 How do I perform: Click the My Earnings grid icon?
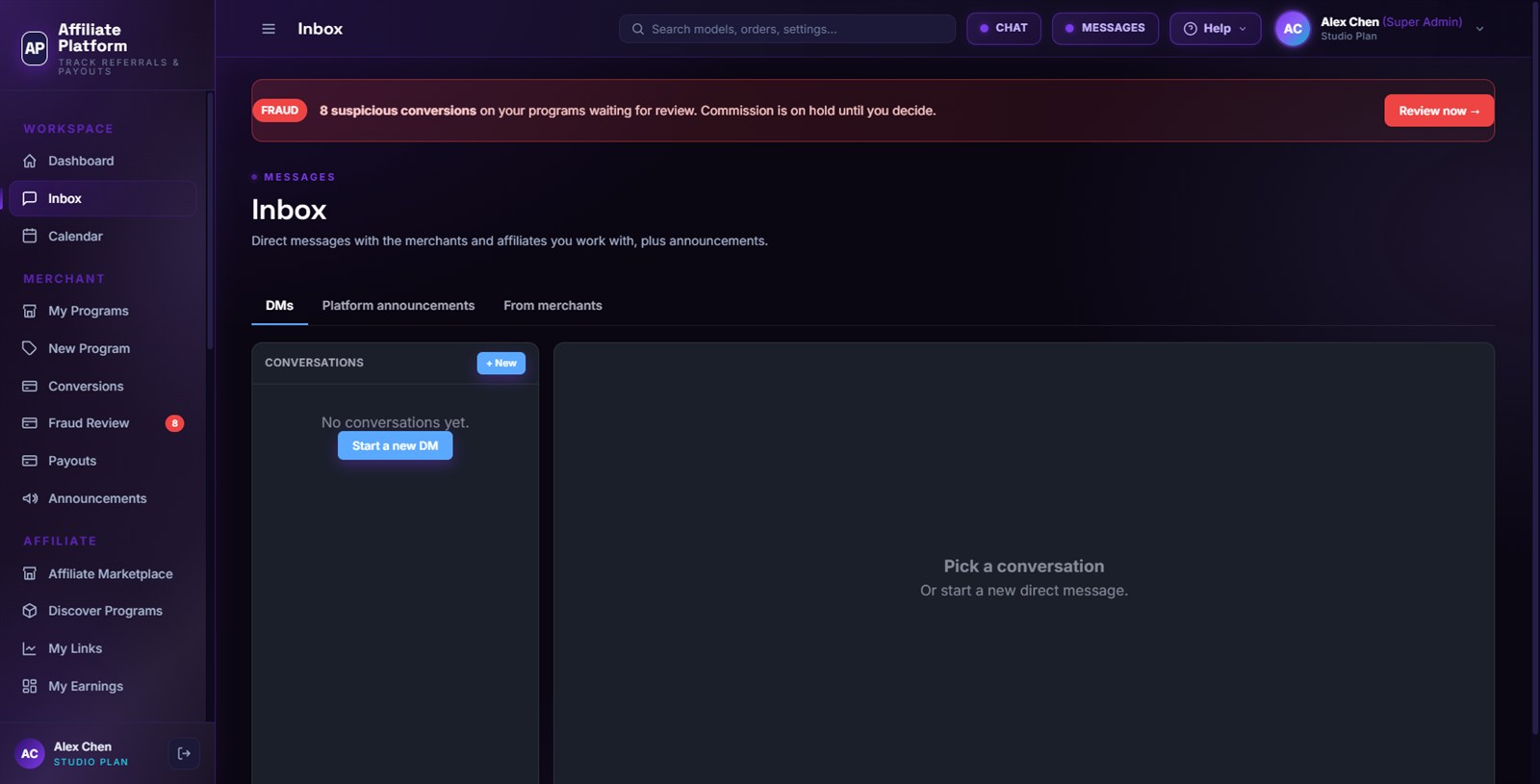tap(30, 686)
